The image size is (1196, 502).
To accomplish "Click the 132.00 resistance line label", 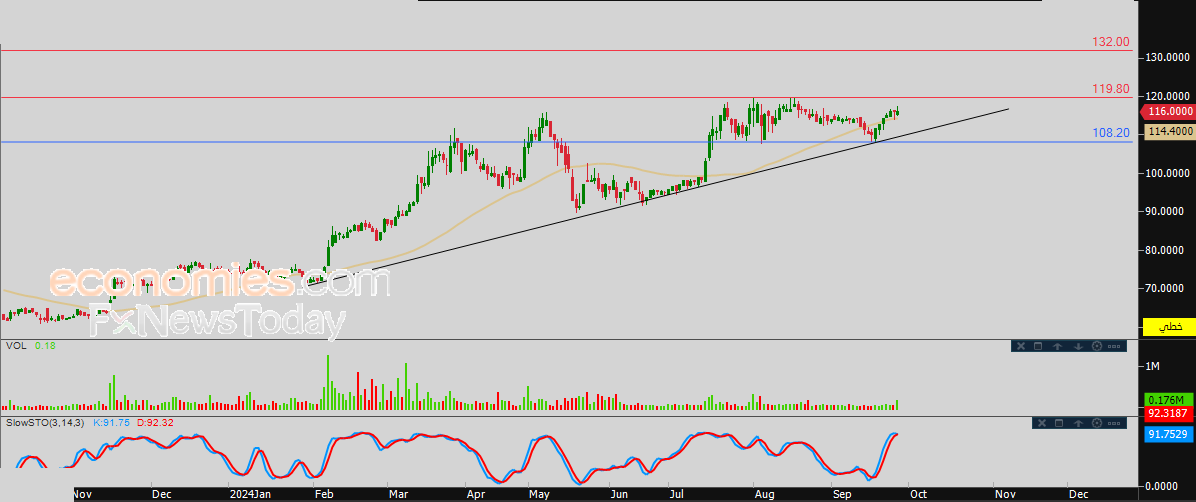I will (1111, 42).
